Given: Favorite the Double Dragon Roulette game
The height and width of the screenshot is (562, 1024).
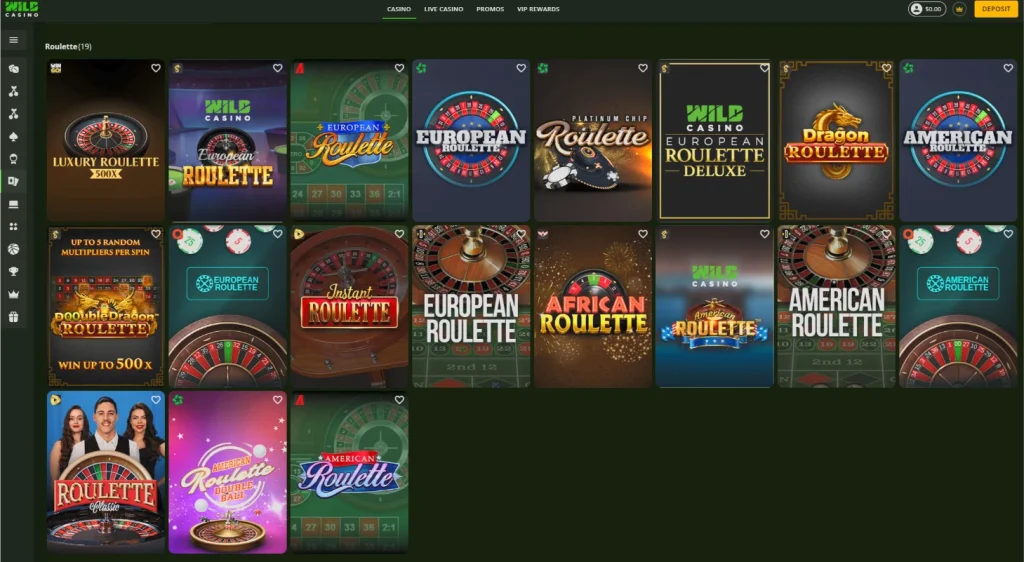Looking at the screenshot, I should (155, 234).
